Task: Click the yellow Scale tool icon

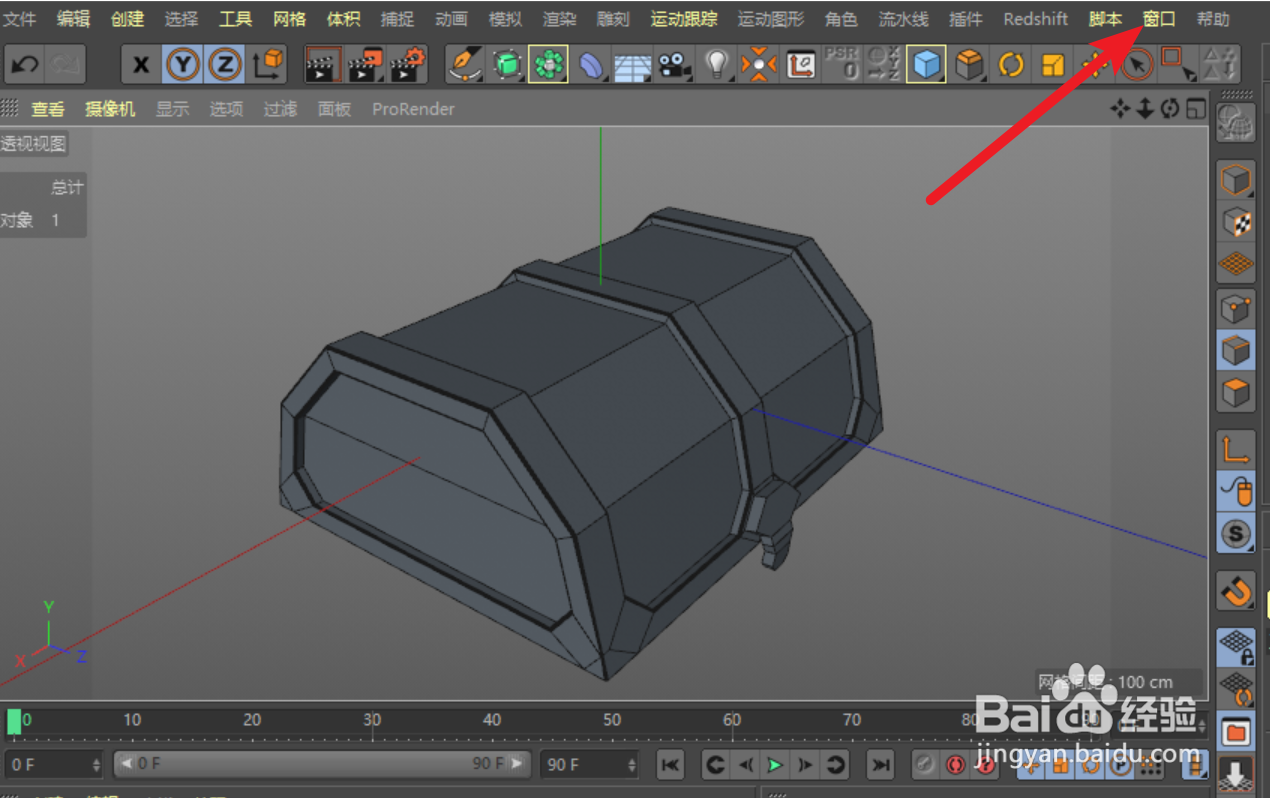Action: click(1053, 65)
